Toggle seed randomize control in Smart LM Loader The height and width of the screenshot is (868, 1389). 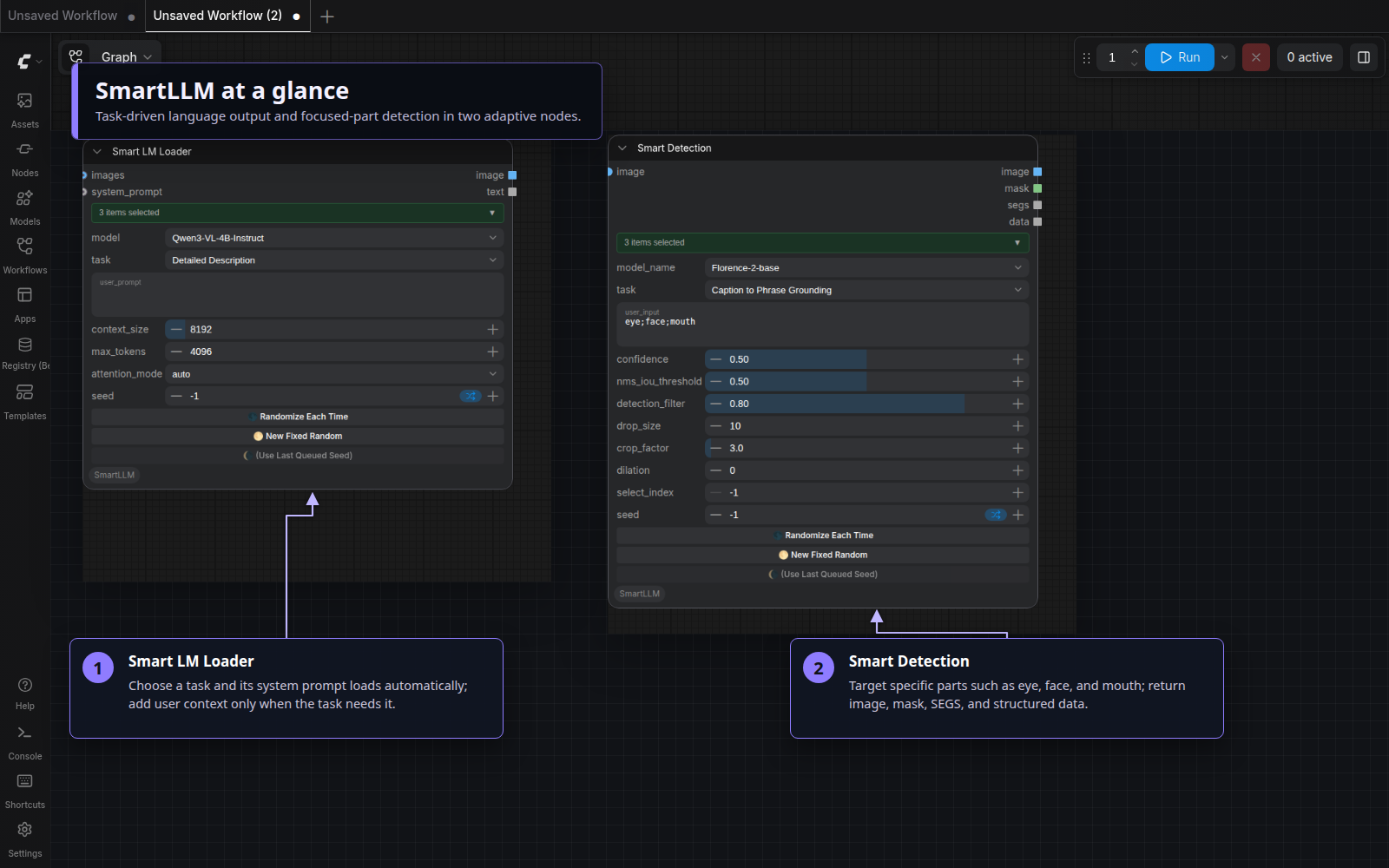(470, 396)
